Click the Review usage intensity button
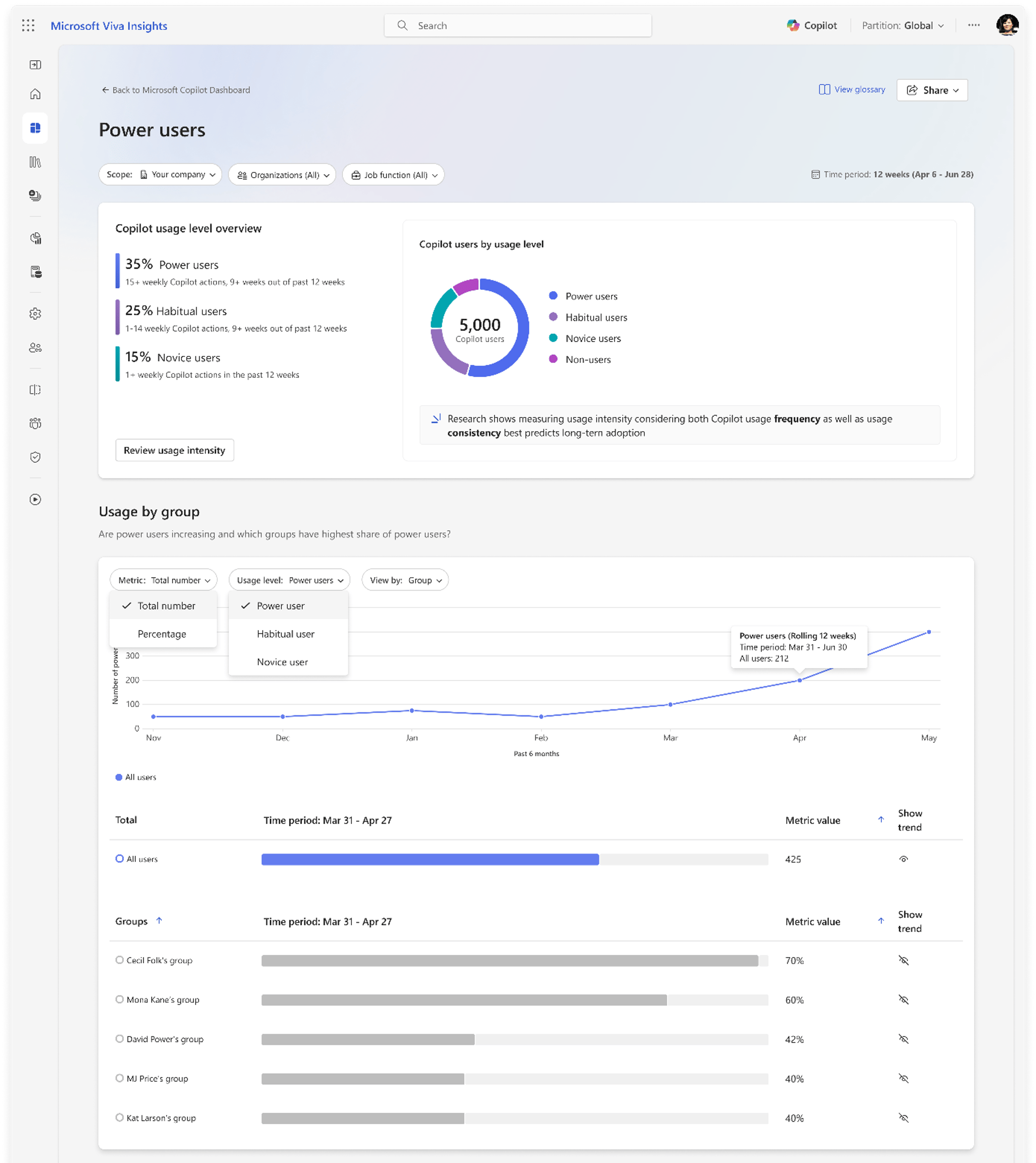1036x1163 pixels. (x=174, y=450)
